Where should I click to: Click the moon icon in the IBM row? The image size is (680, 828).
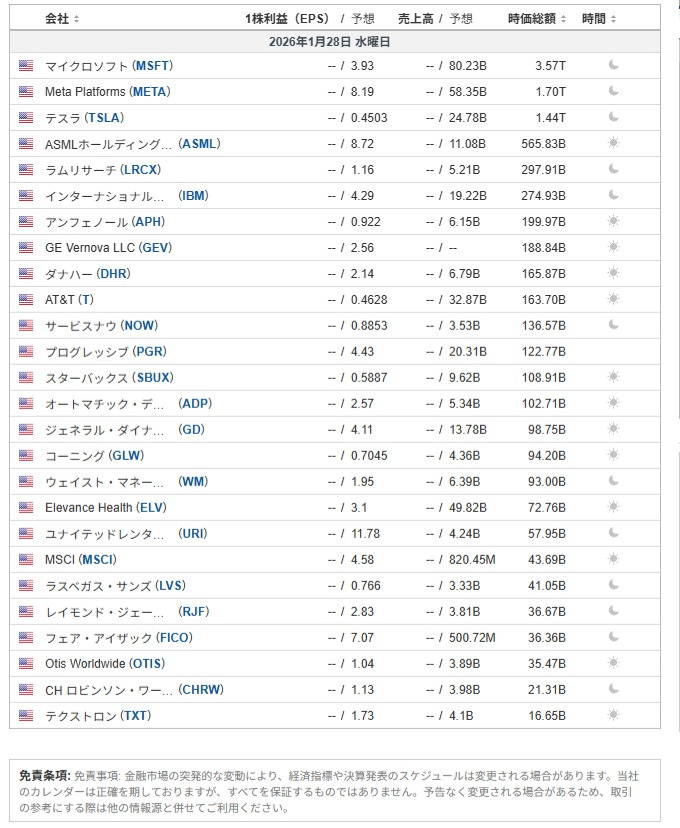(614, 195)
